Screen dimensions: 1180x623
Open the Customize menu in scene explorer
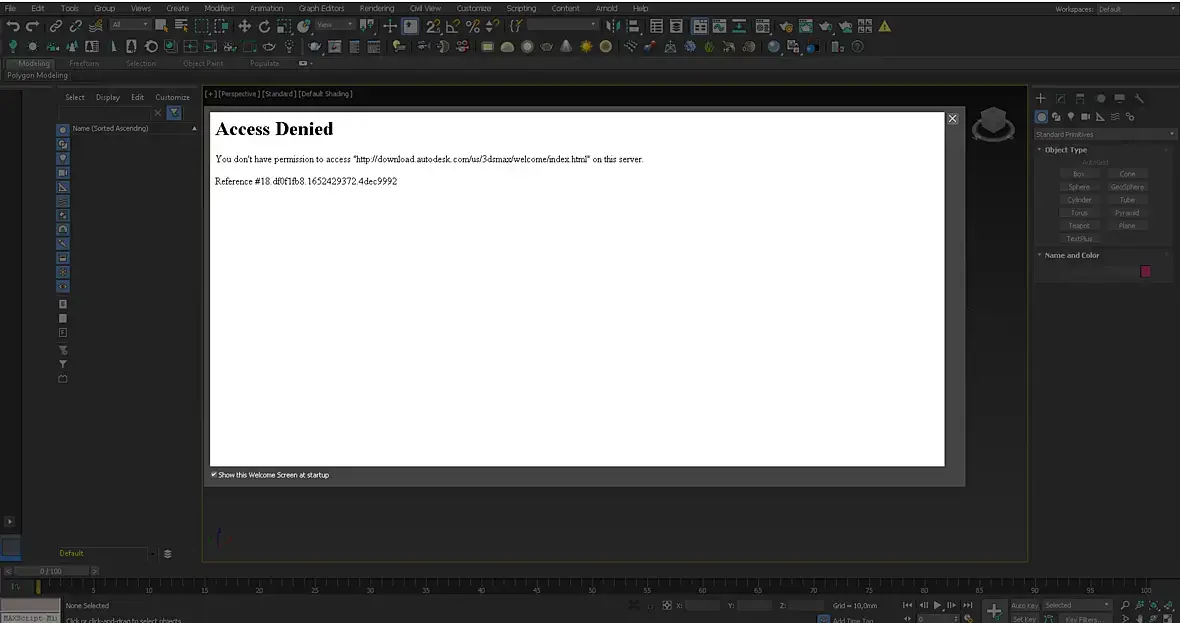(x=172, y=97)
